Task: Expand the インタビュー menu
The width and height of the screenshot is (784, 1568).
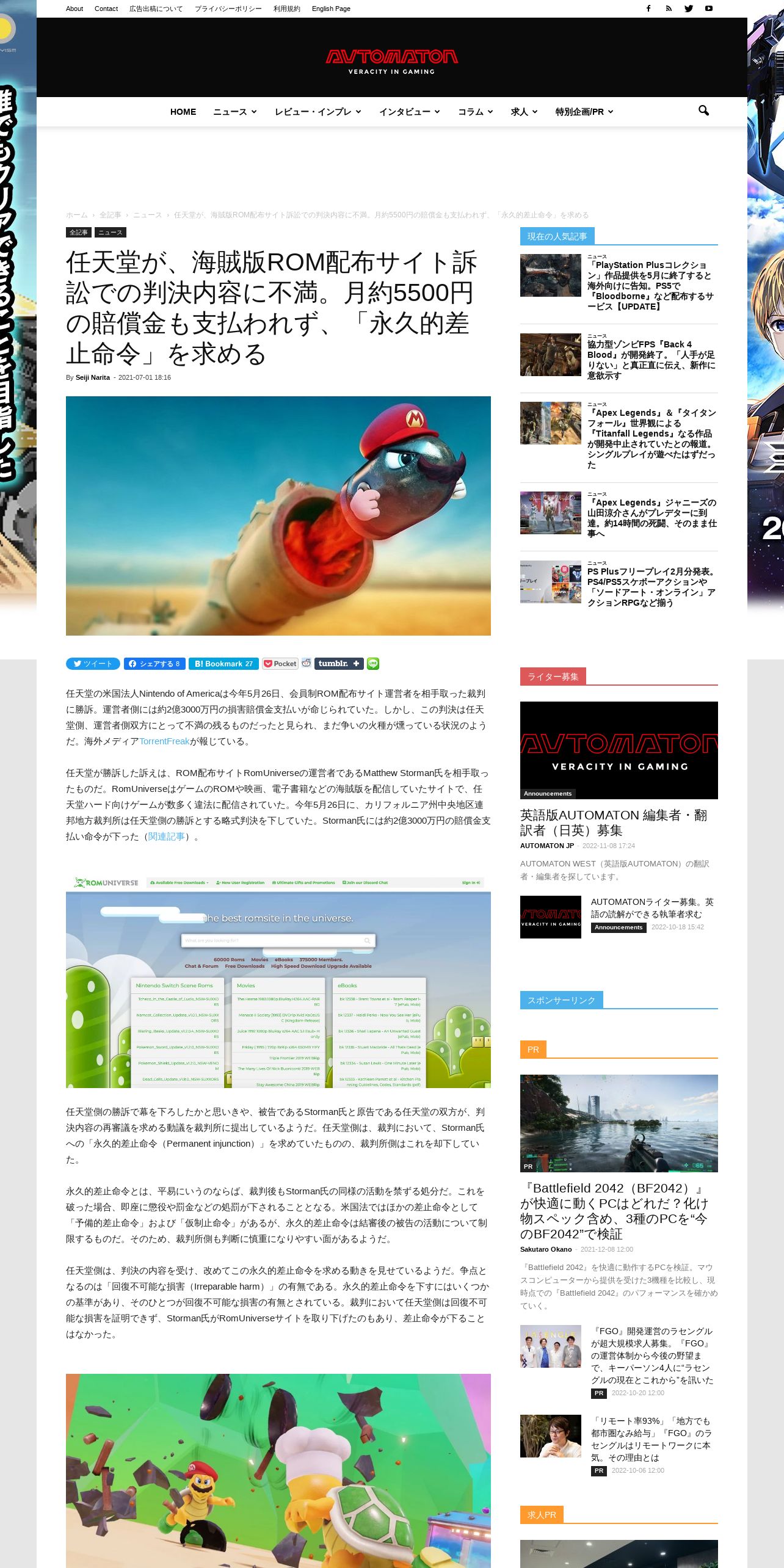Action: pos(410,112)
